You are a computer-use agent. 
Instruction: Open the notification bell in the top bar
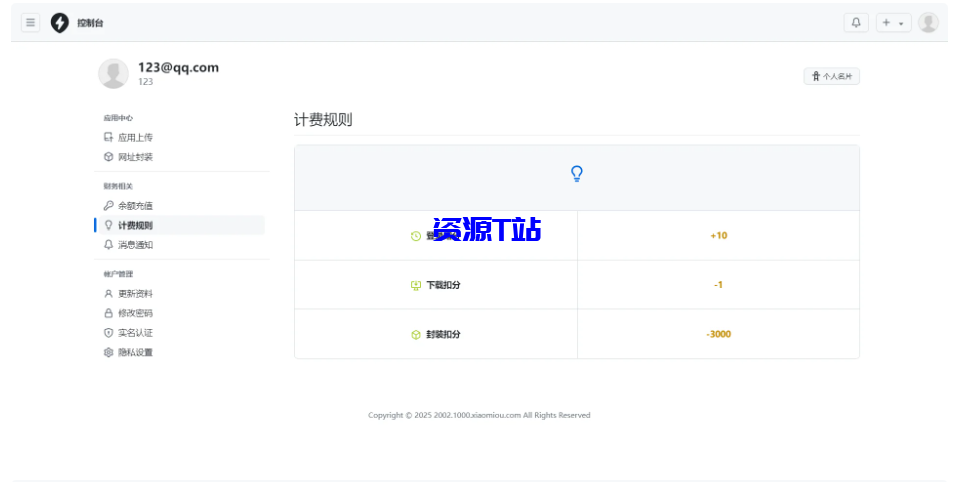click(856, 23)
